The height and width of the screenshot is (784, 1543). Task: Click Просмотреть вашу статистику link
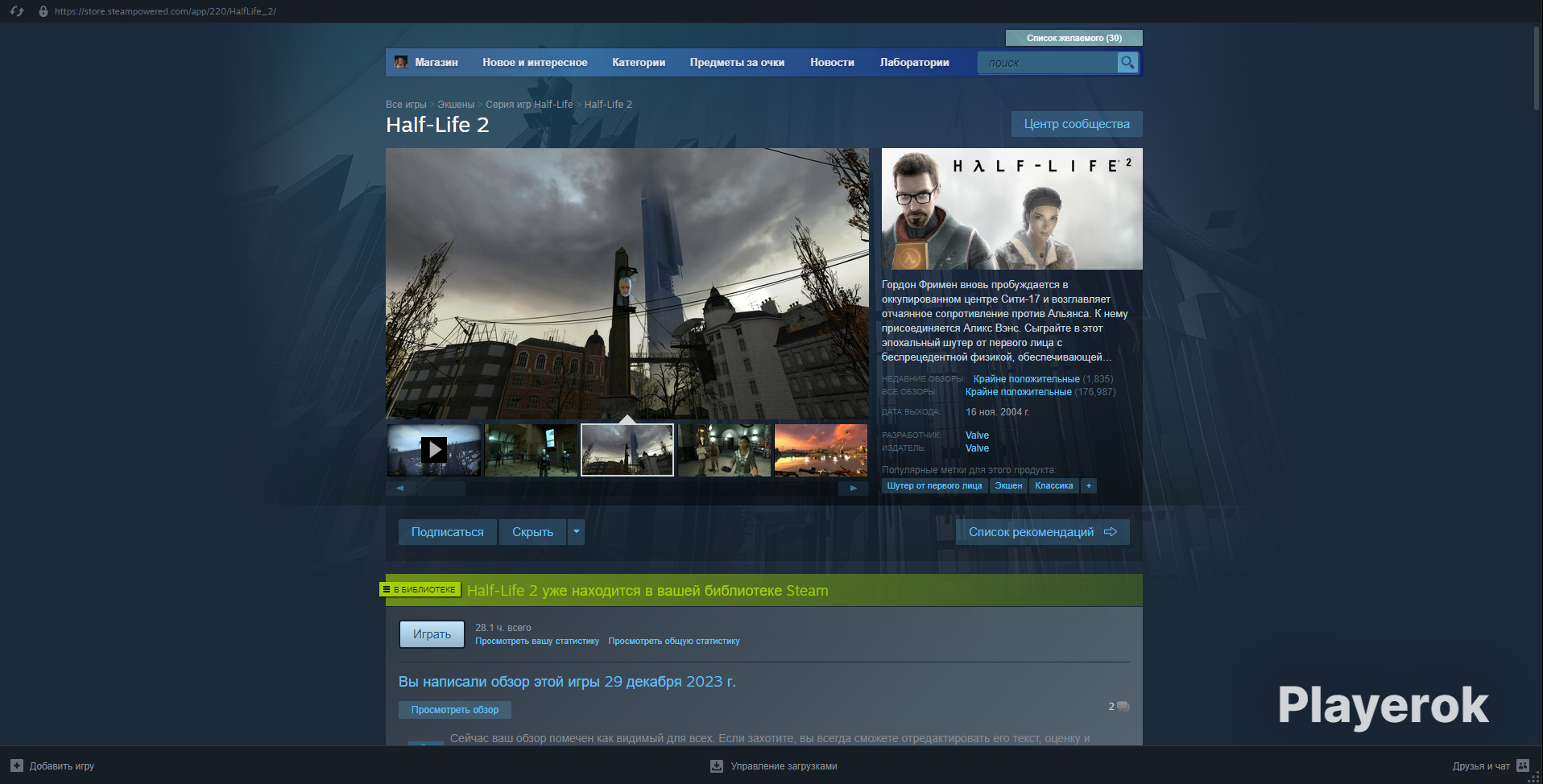click(x=537, y=642)
